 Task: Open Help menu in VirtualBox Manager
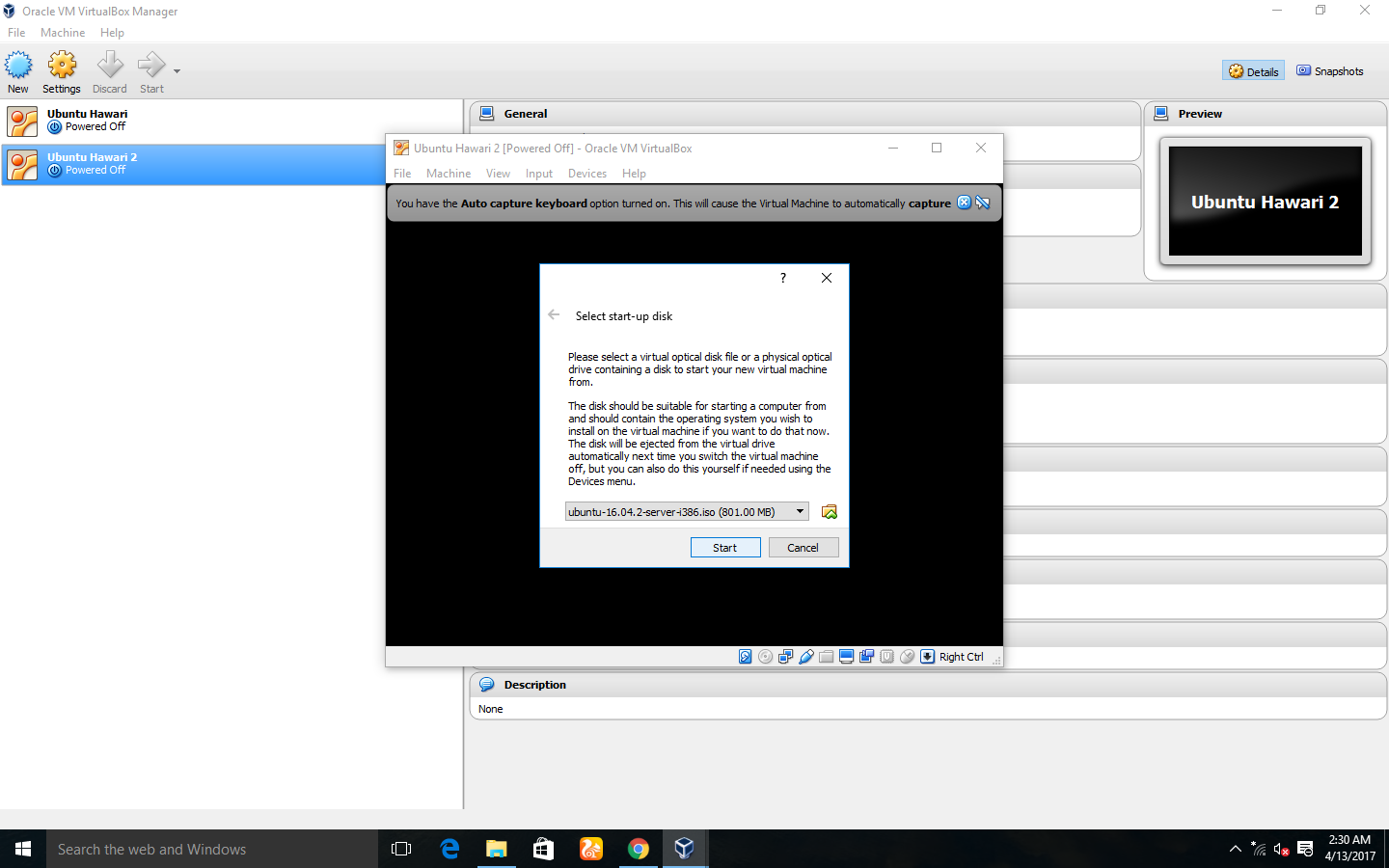tap(112, 33)
